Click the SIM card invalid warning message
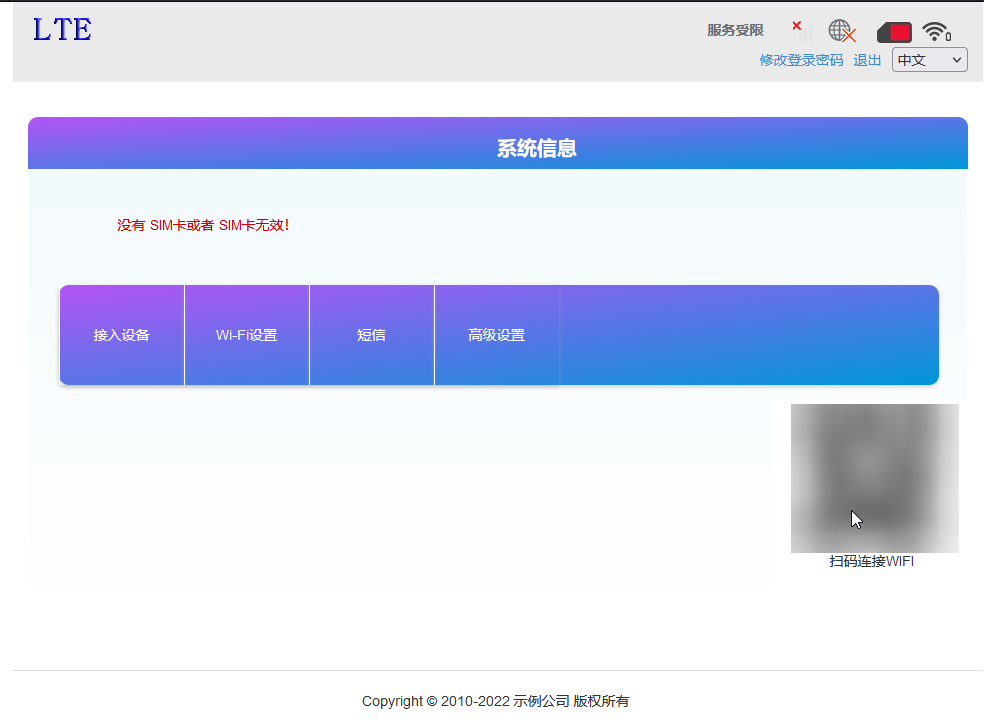The image size is (984, 725). click(x=203, y=225)
